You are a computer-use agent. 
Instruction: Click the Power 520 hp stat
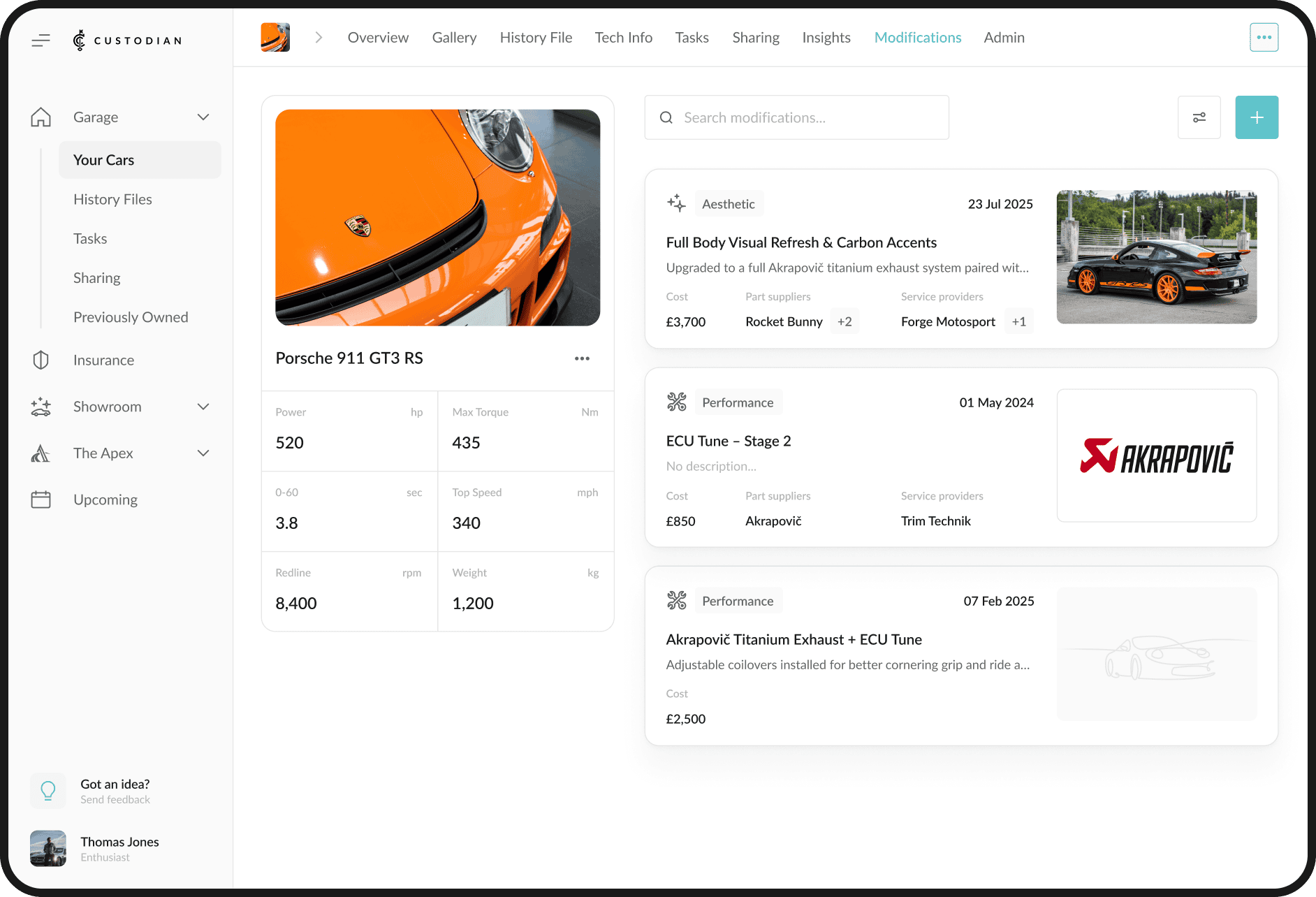point(349,431)
